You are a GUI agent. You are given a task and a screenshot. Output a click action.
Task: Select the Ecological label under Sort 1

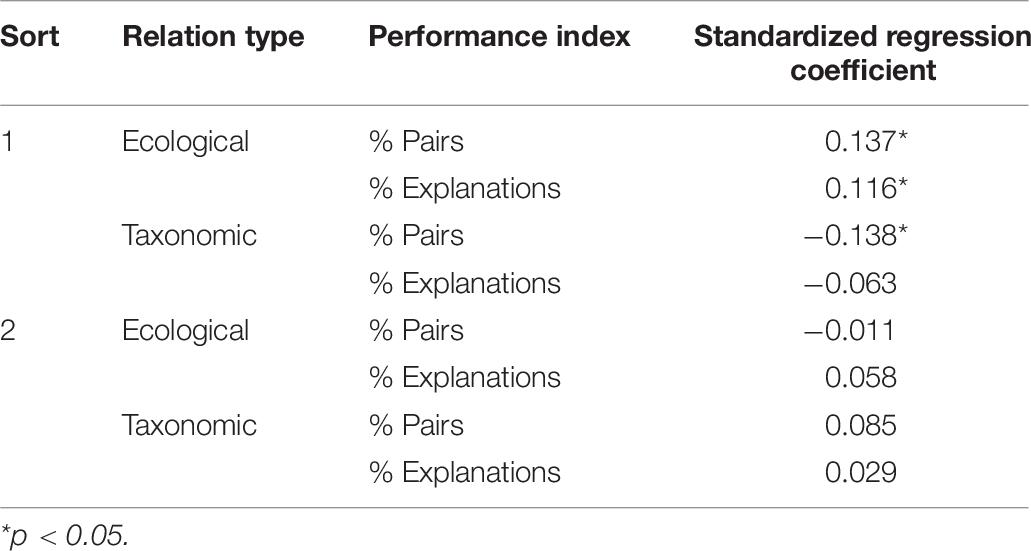tap(185, 143)
